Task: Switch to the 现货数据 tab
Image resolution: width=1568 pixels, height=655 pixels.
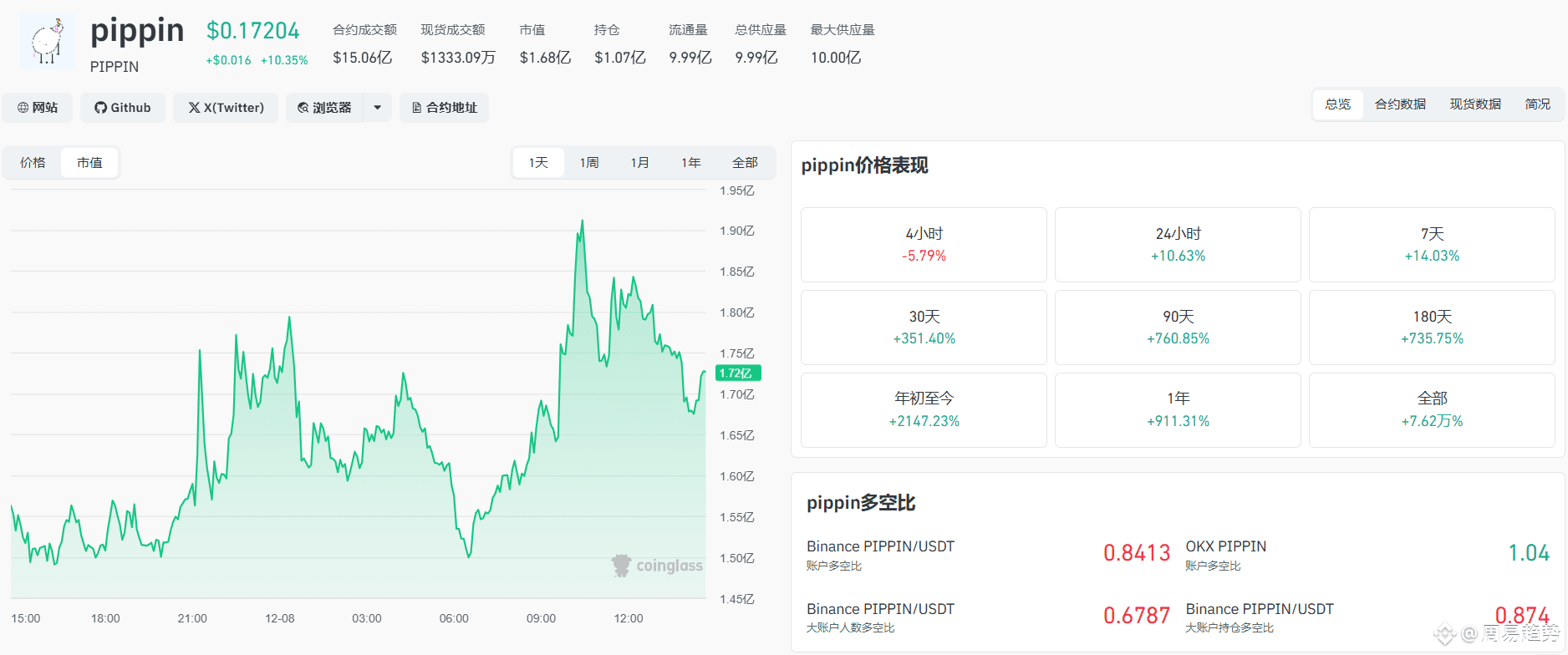Action: [x=1475, y=104]
